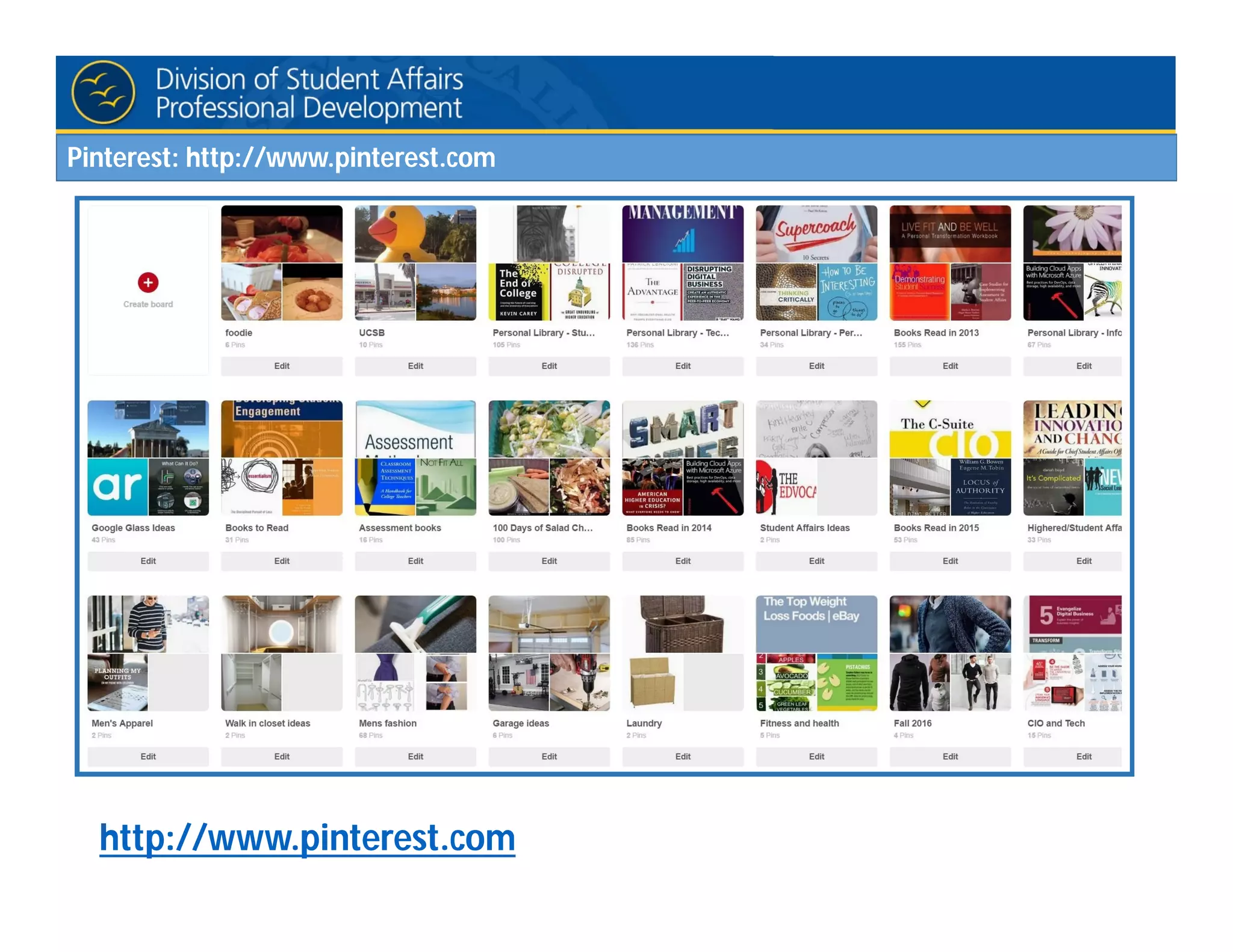Edit the Mens fashion board
The width and height of the screenshot is (1233, 952).
coord(415,756)
